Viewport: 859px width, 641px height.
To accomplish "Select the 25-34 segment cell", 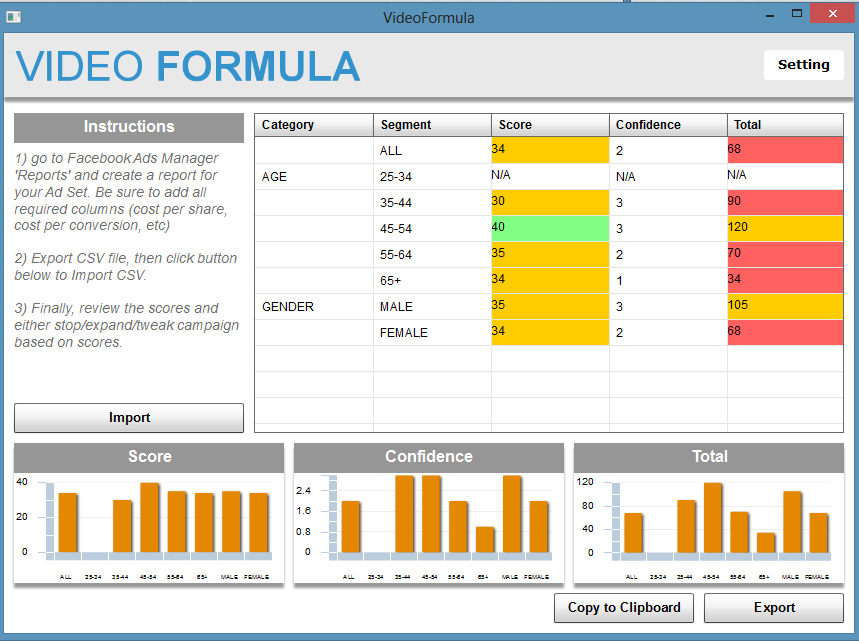I will pyautogui.click(x=432, y=176).
